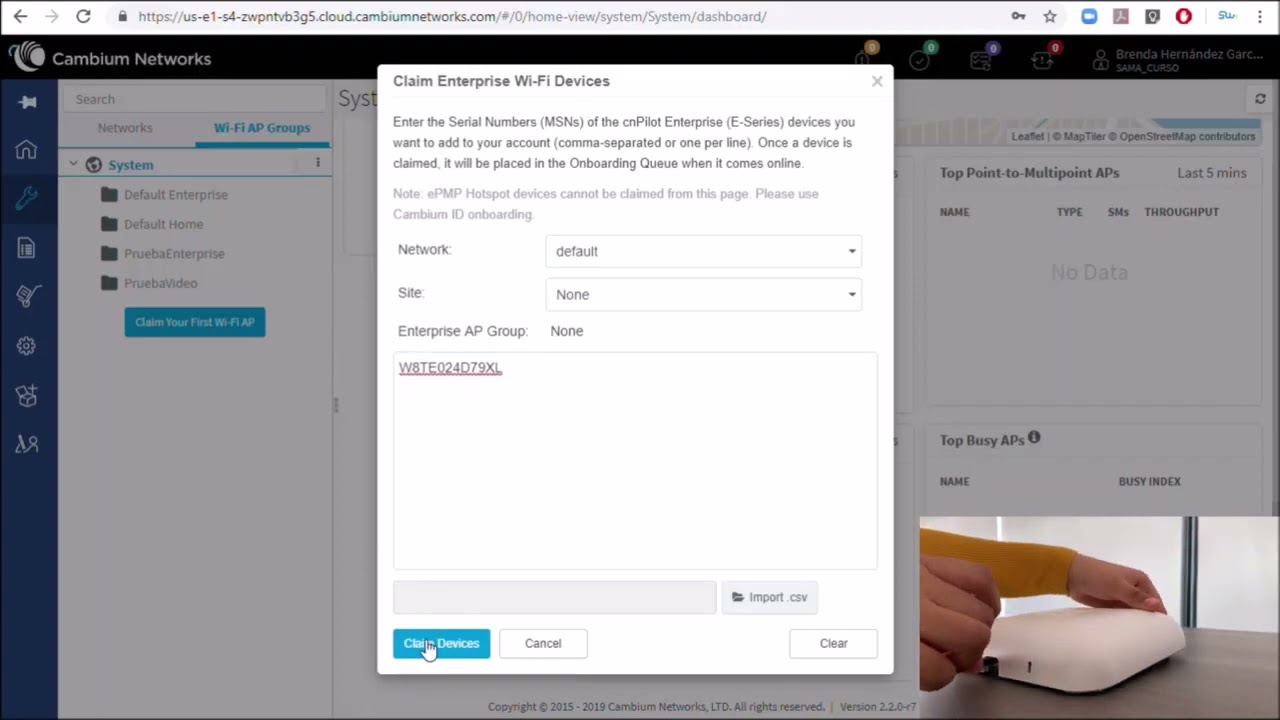This screenshot has height=720, width=1280.
Task: Click the W8TE024D79XL serial number text
Action: point(450,368)
